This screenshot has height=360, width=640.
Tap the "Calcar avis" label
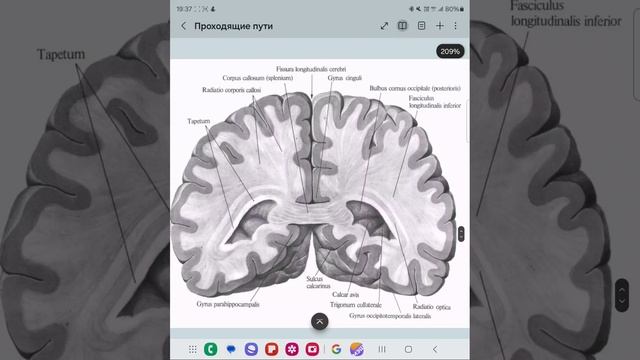point(345,294)
